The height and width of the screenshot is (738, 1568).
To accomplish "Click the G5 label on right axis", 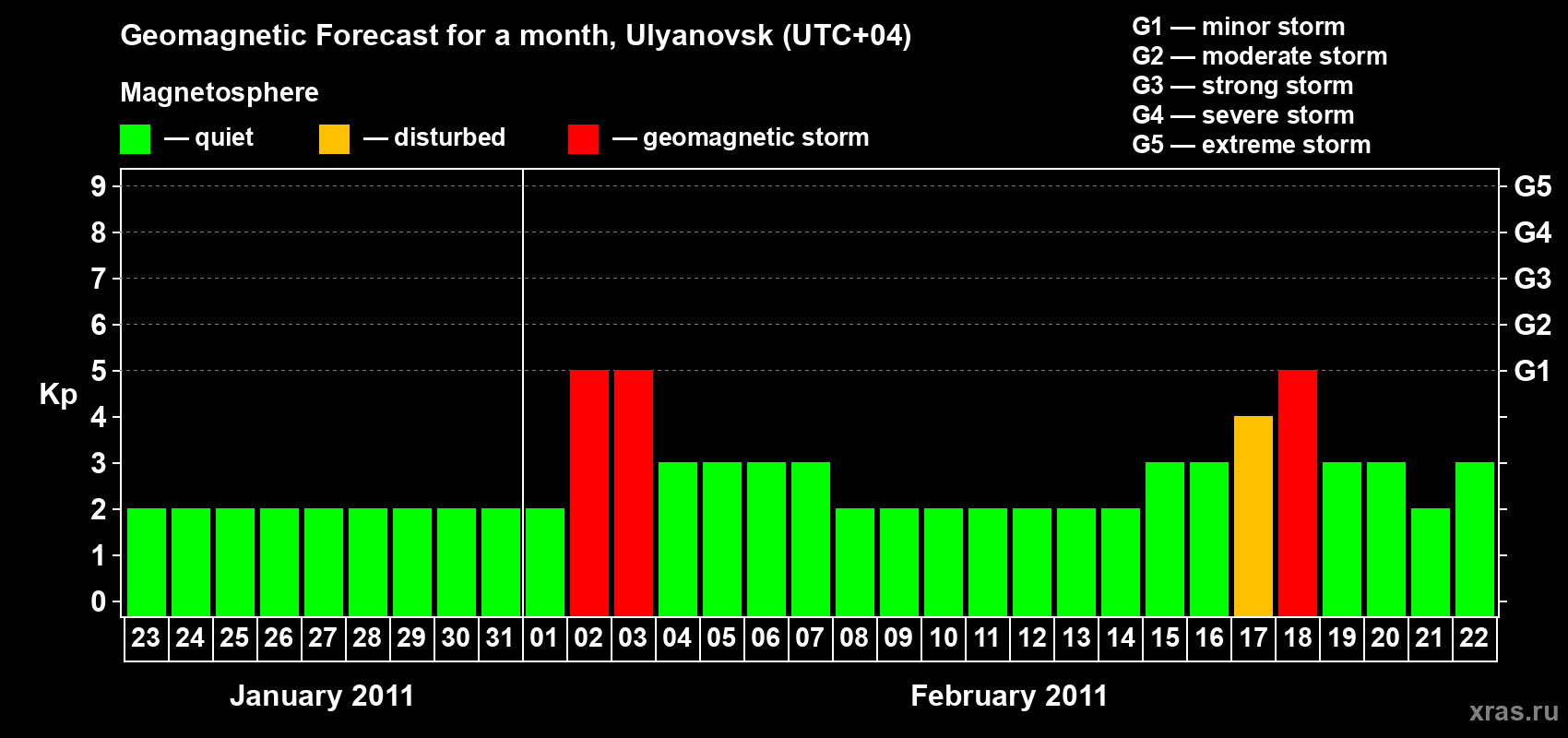I will pos(1533,186).
